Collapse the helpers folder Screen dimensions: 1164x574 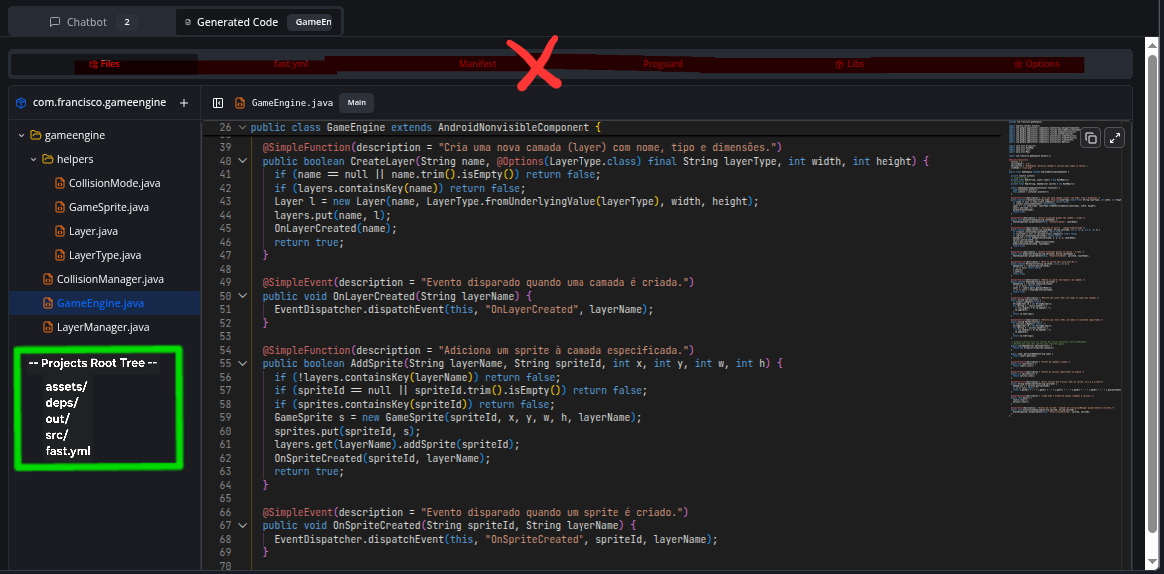(33, 159)
